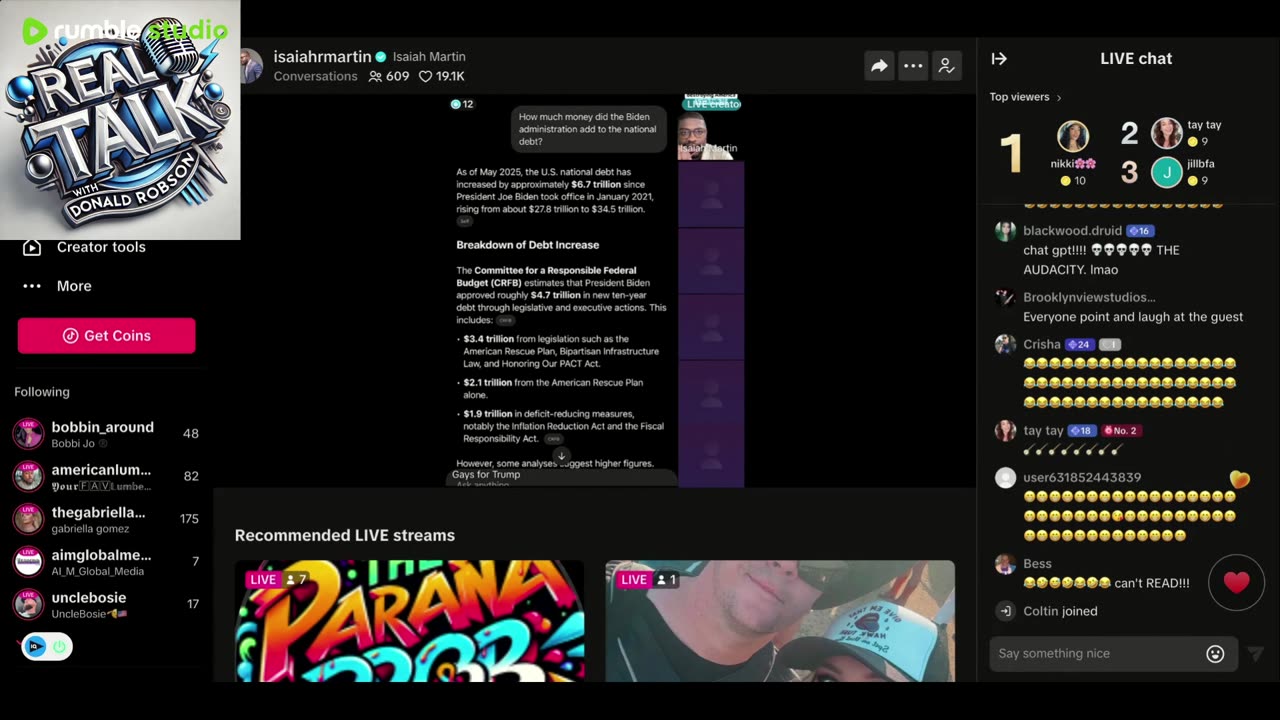Screen dimensions: 1280x720
Task: Click the send message arrow icon
Action: (1256, 654)
